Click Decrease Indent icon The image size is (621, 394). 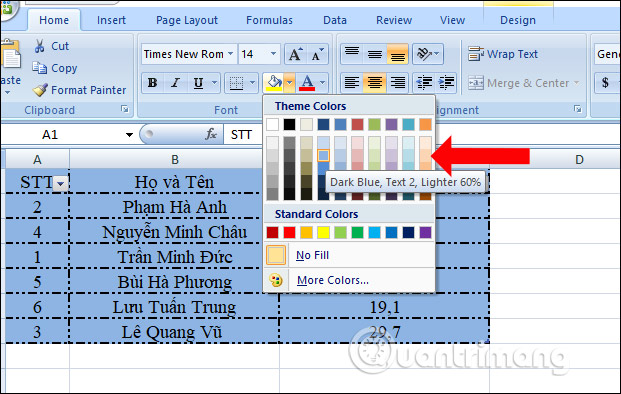click(424, 83)
